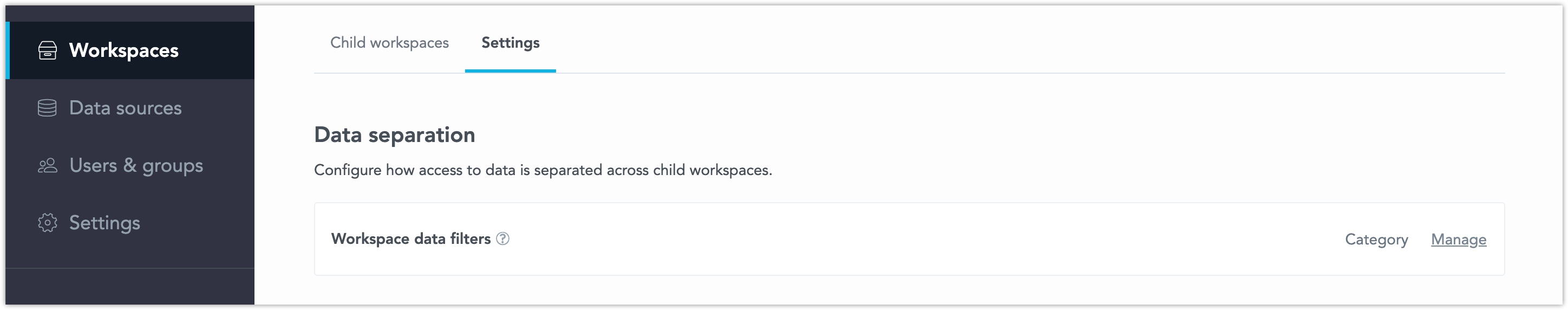Select the Users & groups text label
Viewport: 1568px width, 310px height.
[x=136, y=166]
